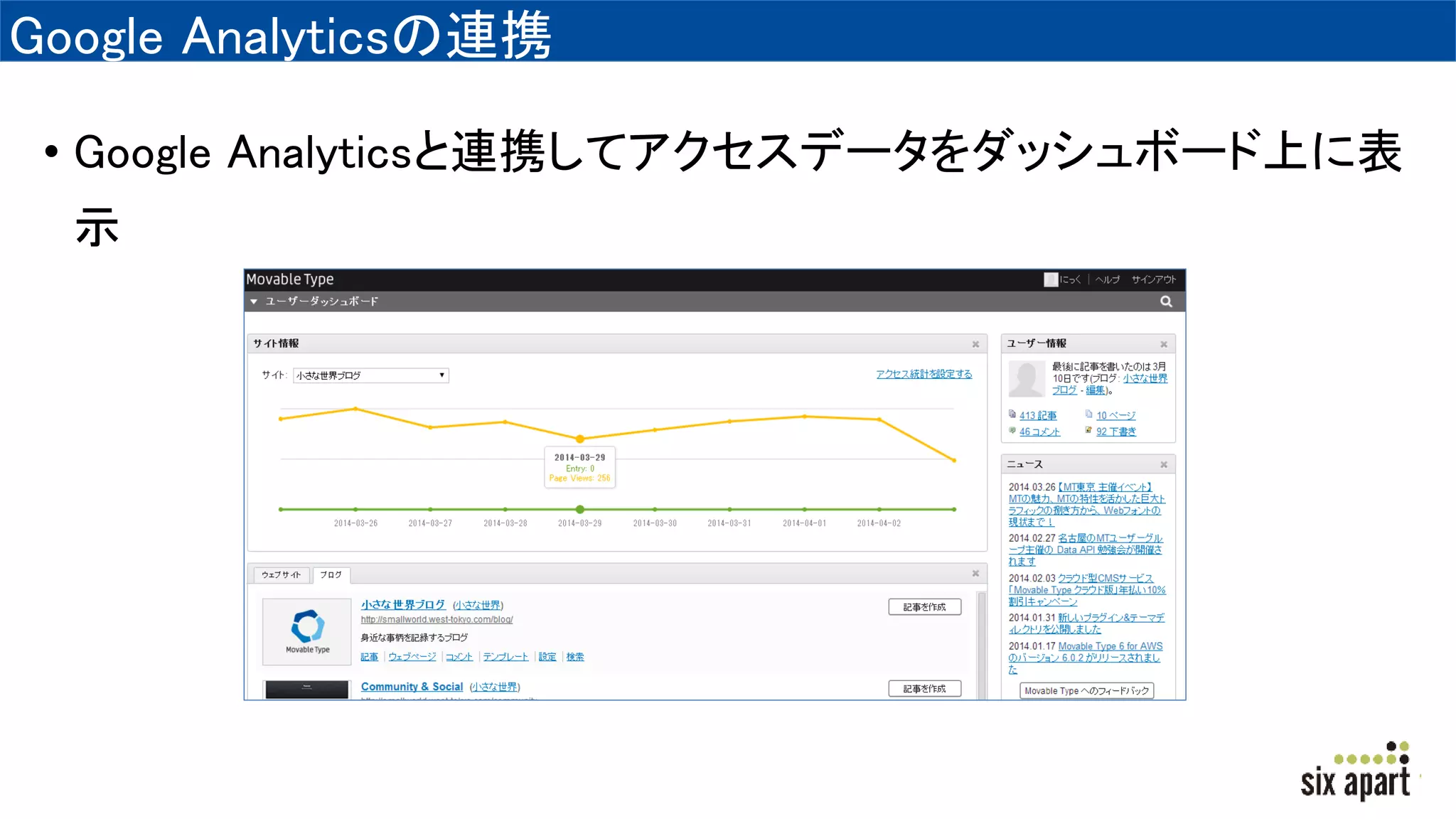Open the 小さな世界ブログ title link
Screen dimensions: 1456x819
pos(403,604)
